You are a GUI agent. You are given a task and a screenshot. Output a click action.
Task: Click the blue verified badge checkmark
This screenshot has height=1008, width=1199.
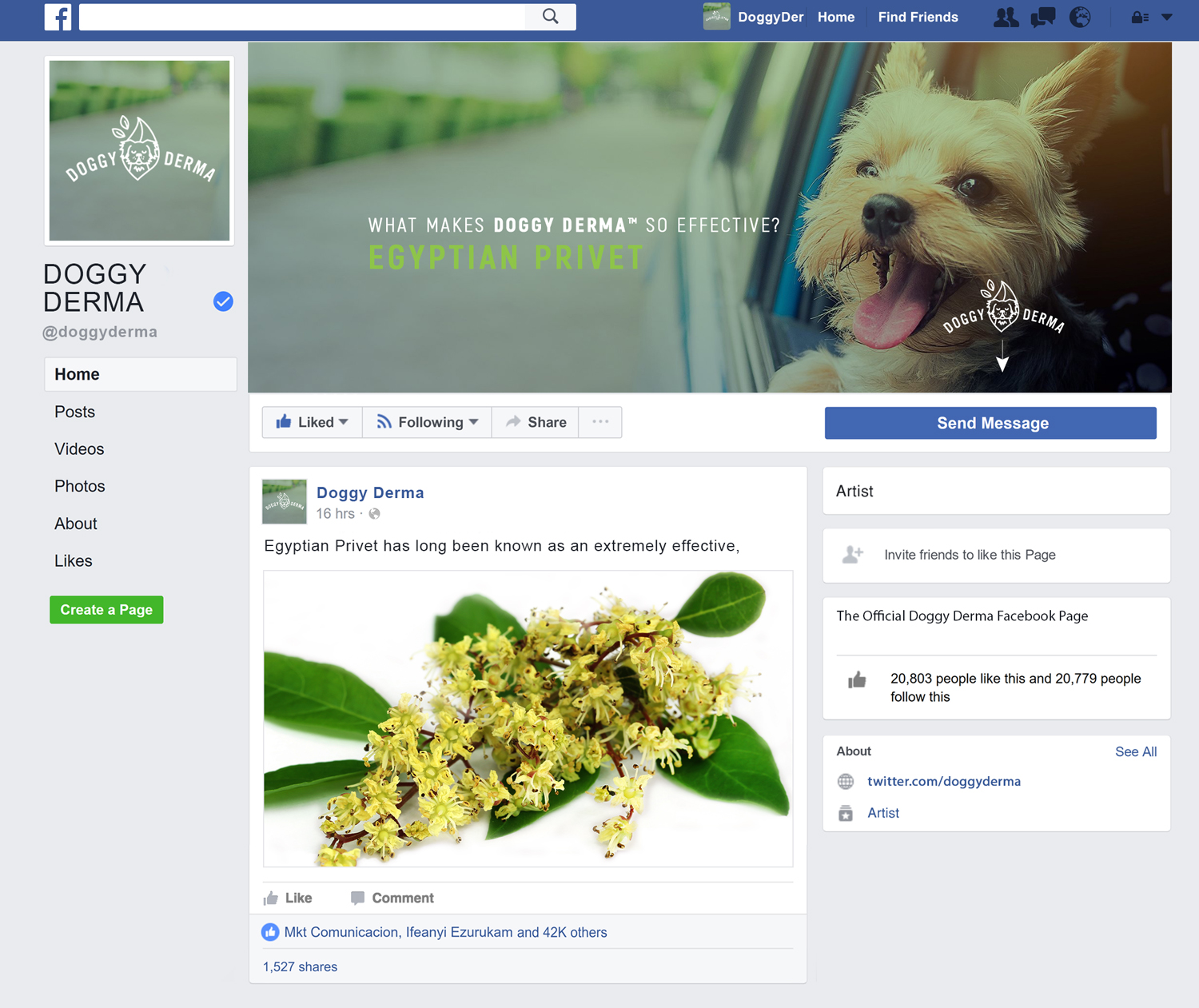[223, 301]
